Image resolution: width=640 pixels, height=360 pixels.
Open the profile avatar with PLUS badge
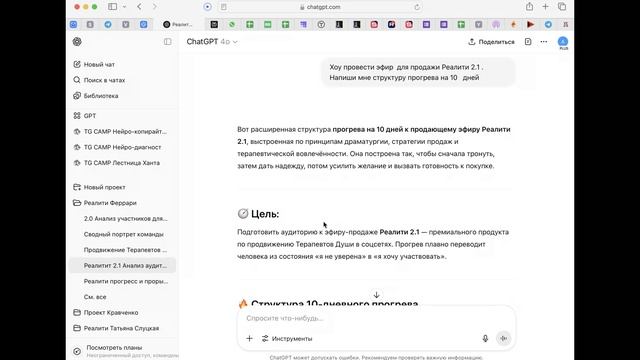coord(563,42)
